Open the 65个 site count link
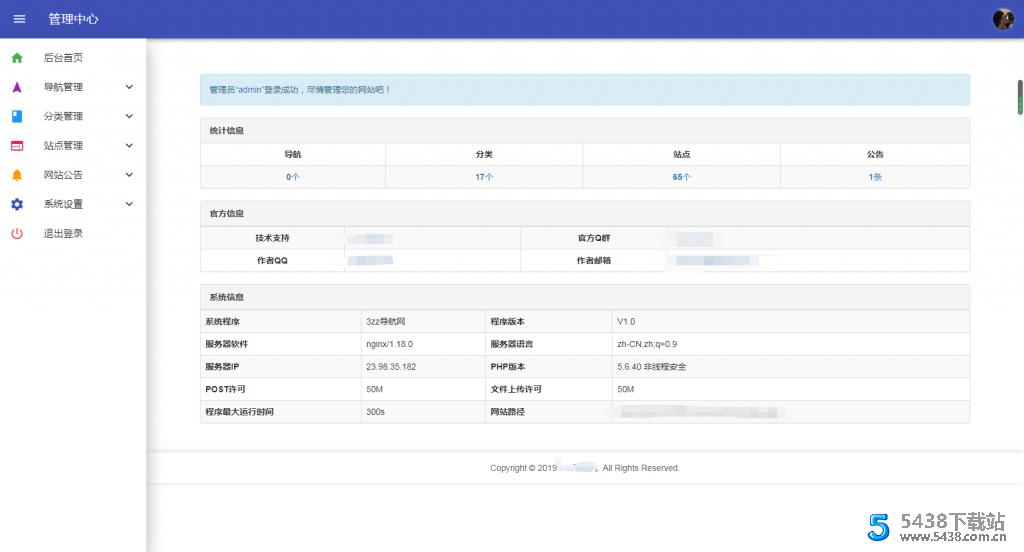Viewport: 1024px width, 552px height. (681, 177)
